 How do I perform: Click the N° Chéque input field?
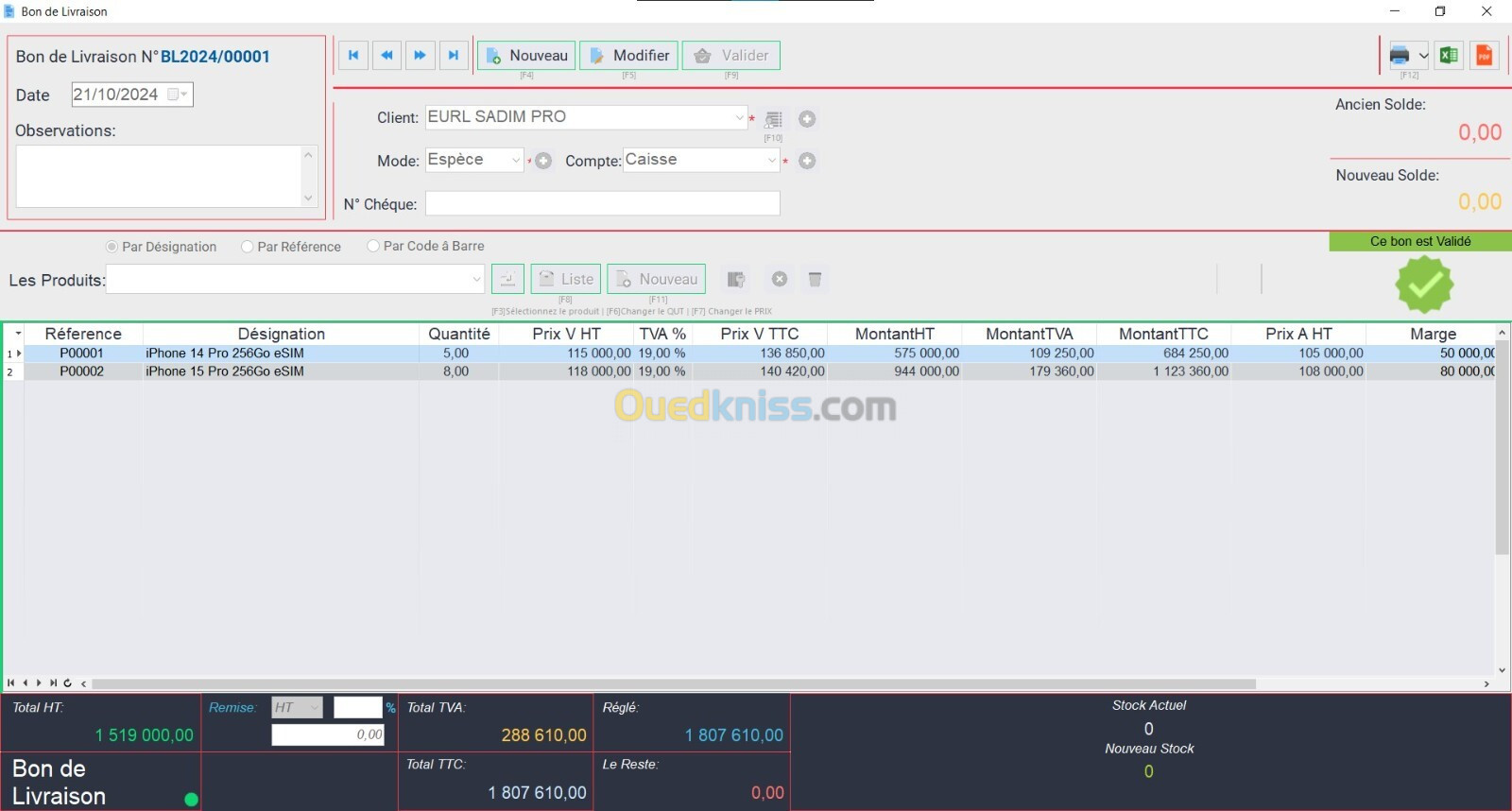click(x=603, y=203)
